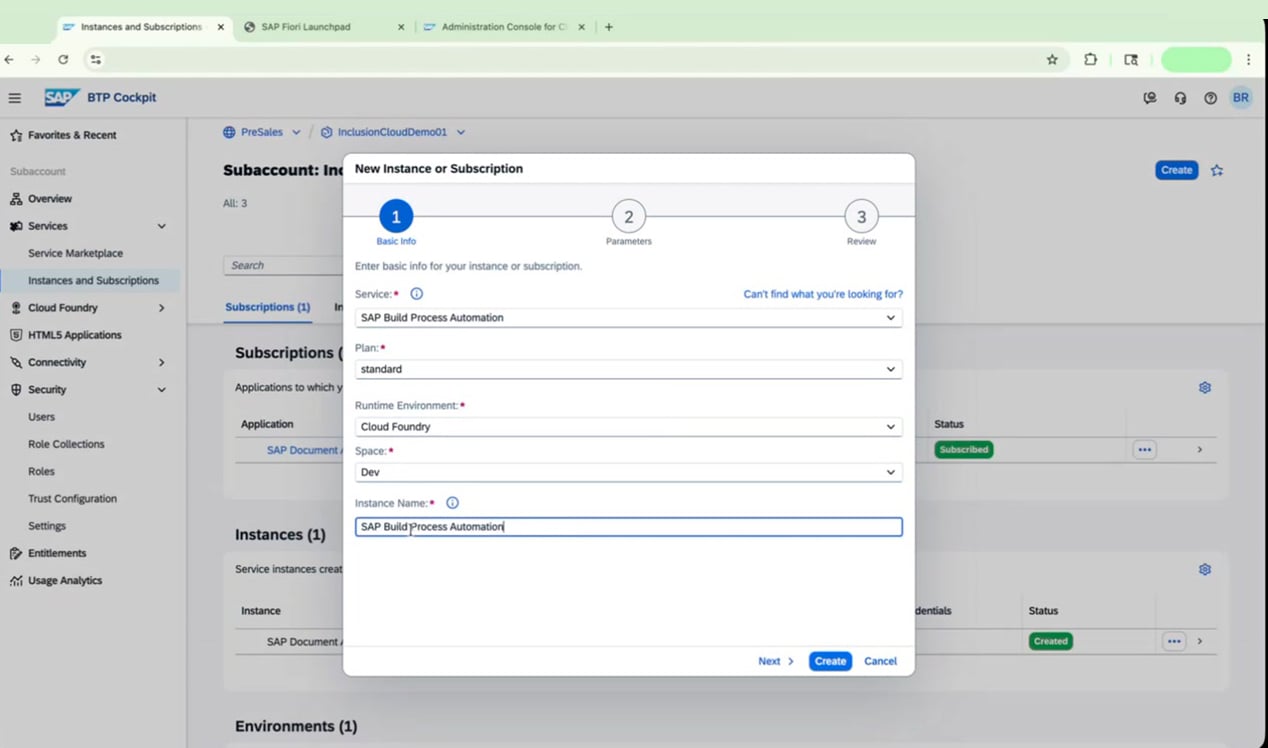Open browser extensions puzzle icon
1268x748 pixels.
tap(1091, 60)
